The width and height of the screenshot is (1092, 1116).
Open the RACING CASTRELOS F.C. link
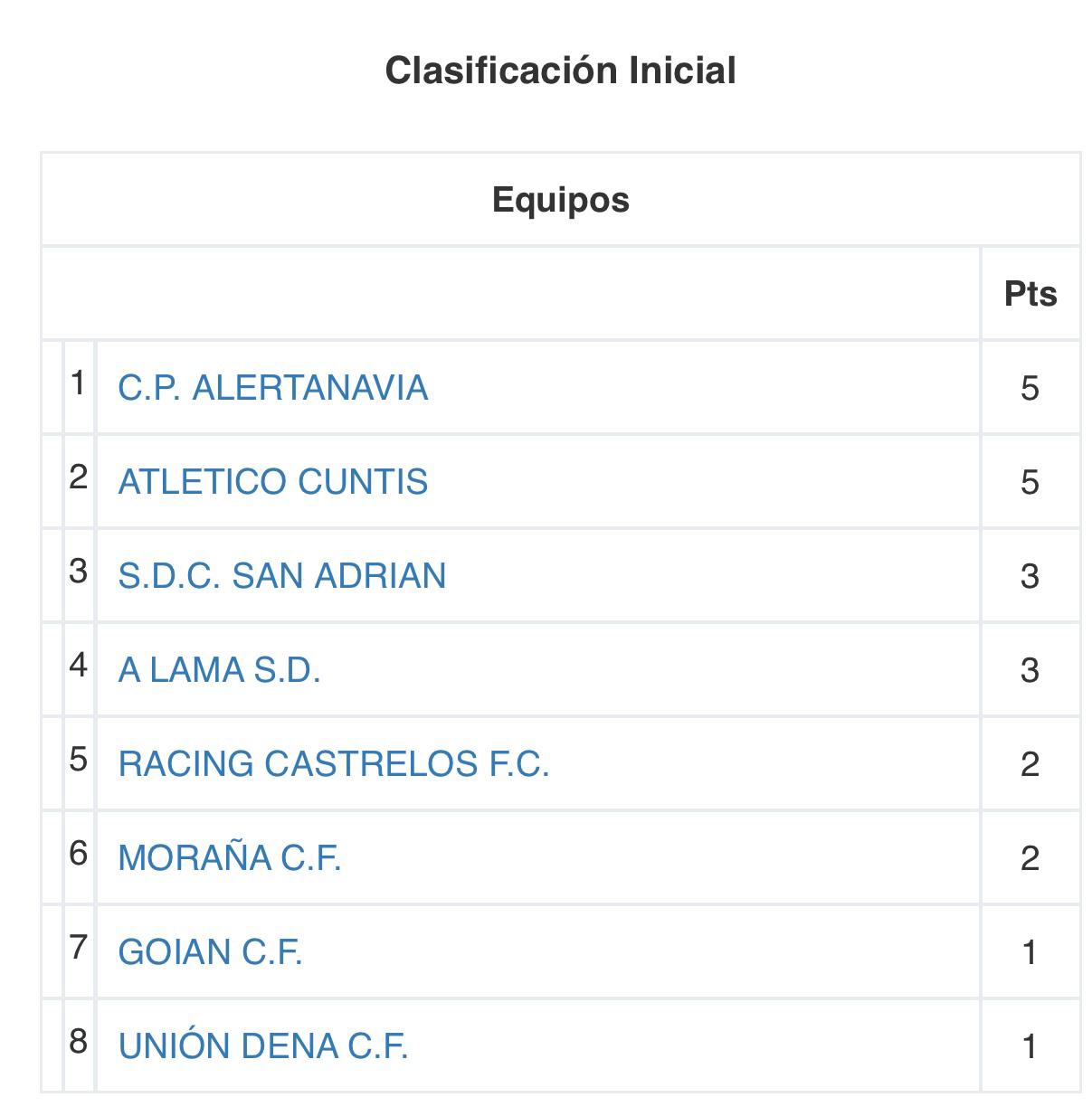[333, 764]
